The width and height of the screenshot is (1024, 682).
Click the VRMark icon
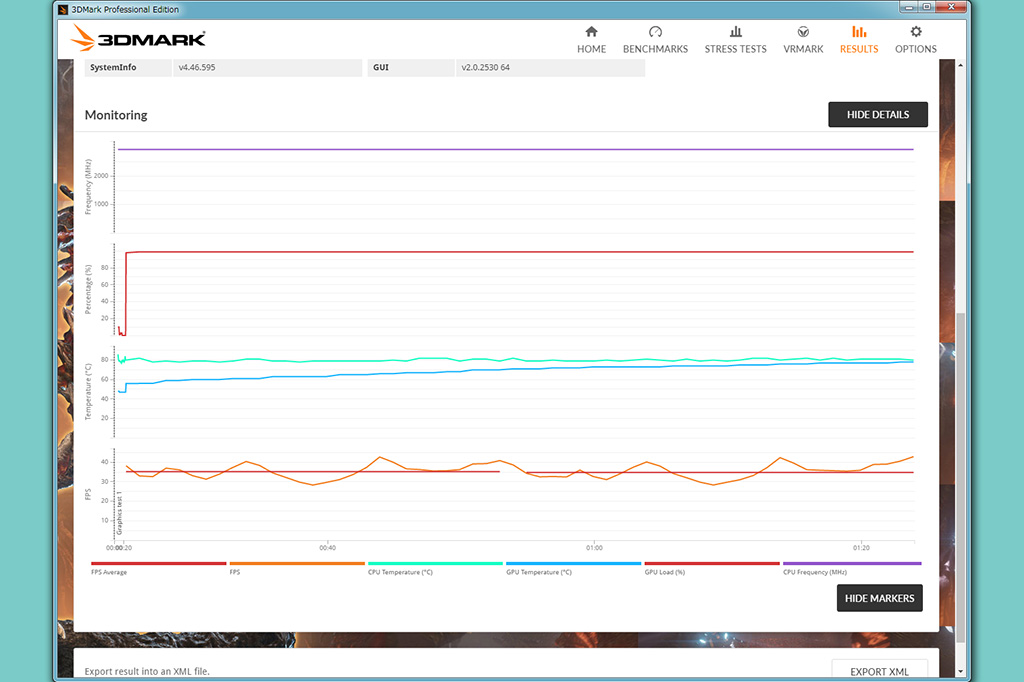click(x=803, y=31)
